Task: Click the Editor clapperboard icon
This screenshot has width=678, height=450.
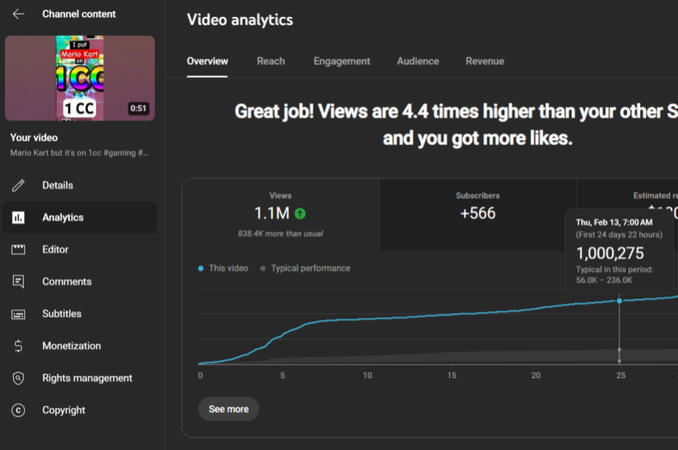Action: pyautogui.click(x=18, y=249)
